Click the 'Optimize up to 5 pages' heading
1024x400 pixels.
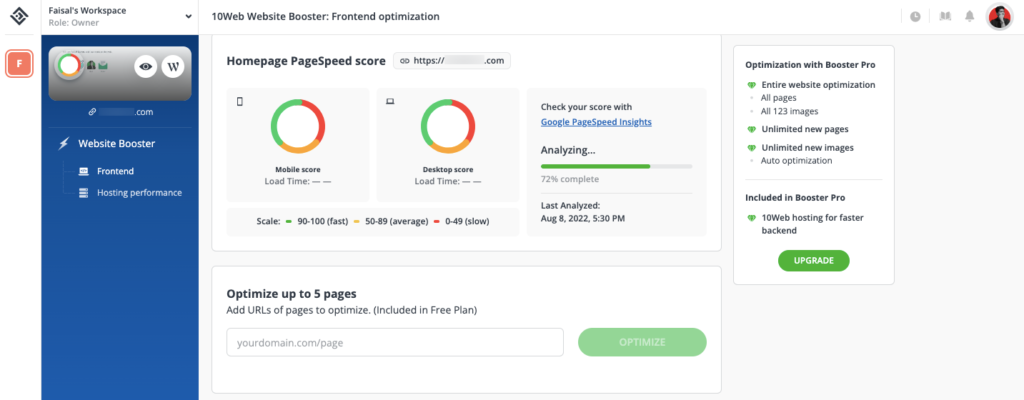coord(291,293)
